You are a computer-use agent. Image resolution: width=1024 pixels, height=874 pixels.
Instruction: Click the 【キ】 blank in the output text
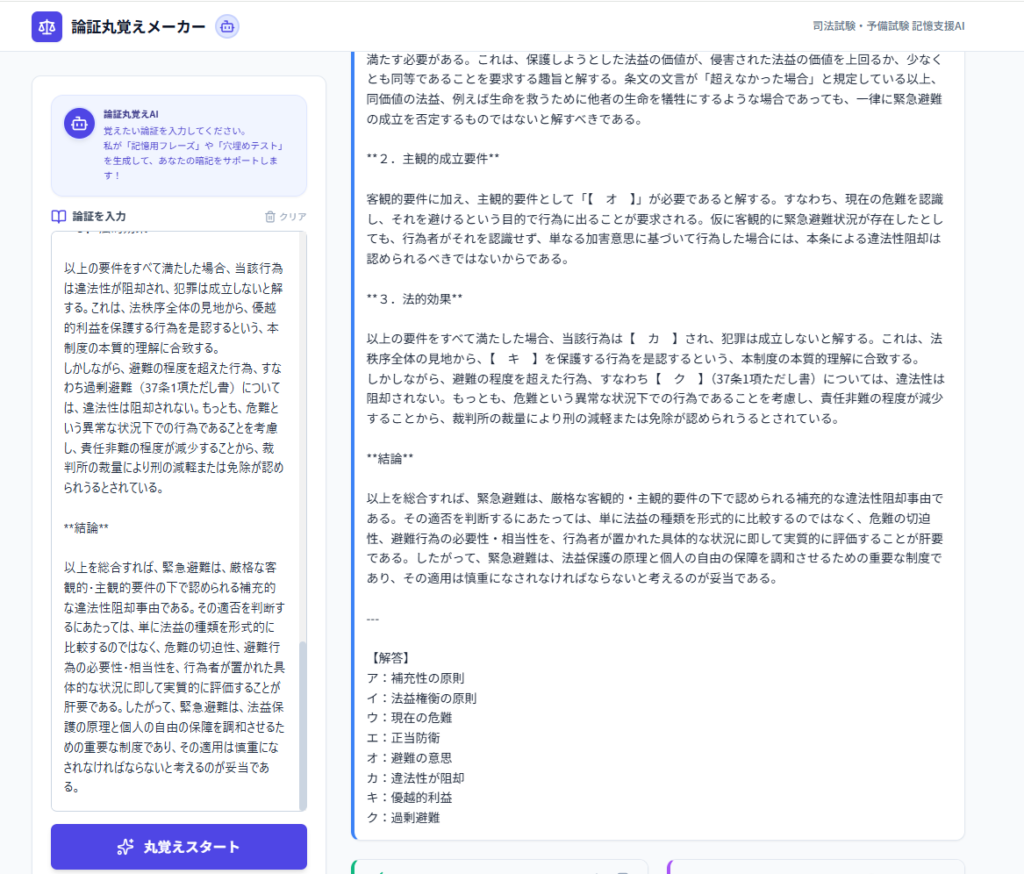[x=514, y=359]
